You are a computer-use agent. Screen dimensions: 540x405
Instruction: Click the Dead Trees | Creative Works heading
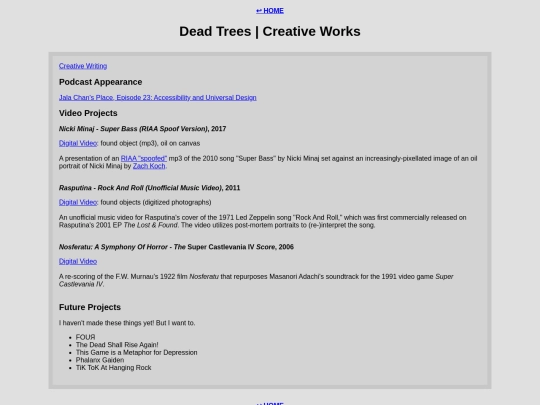(x=270, y=31)
